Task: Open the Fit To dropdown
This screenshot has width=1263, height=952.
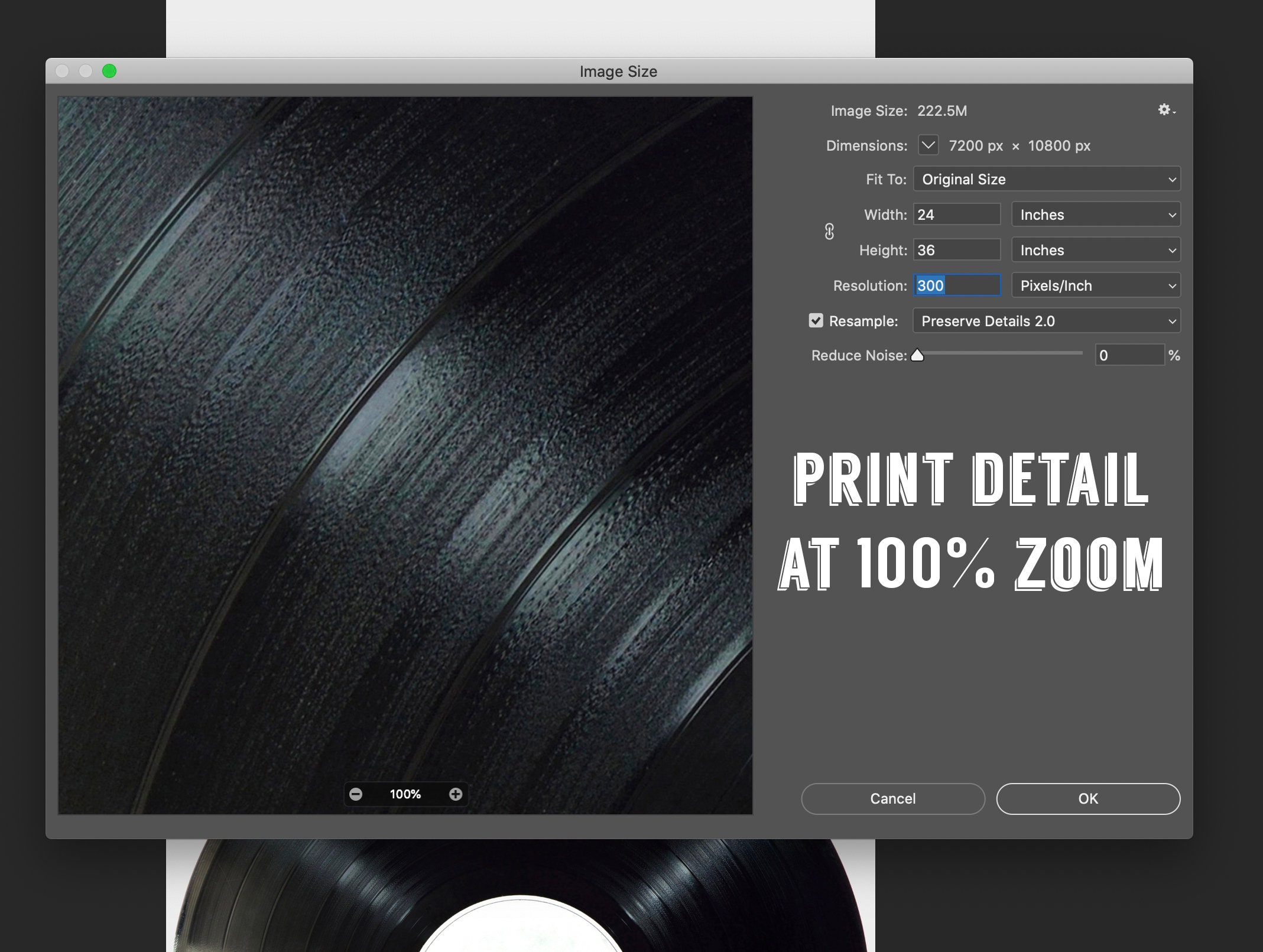Action: pos(1046,179)
